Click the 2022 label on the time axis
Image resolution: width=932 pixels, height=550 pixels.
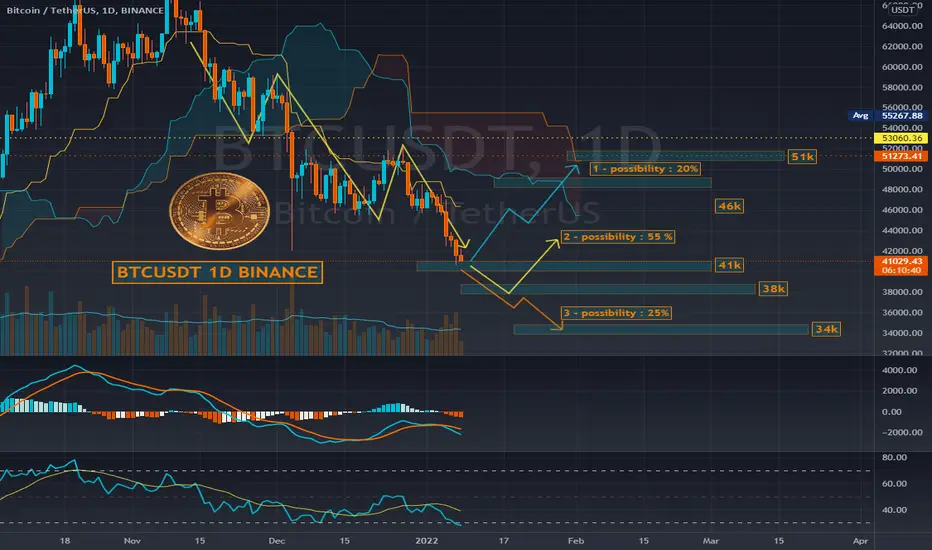[x=427, y=540]
